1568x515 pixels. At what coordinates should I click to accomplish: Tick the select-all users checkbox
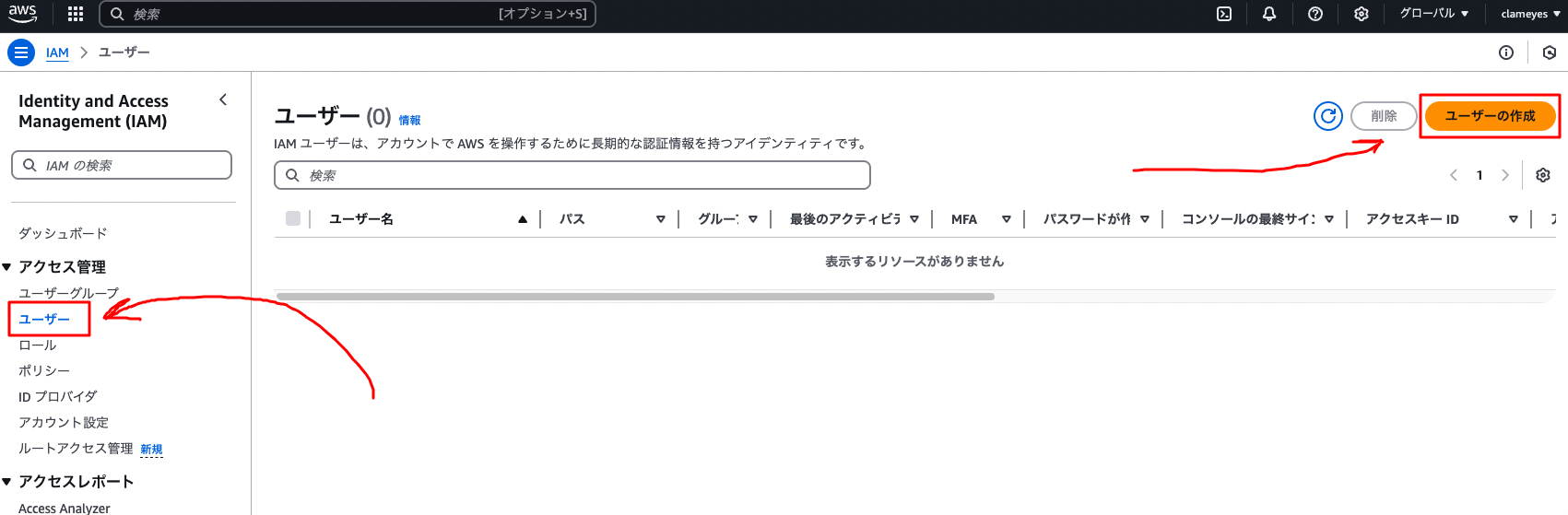[x=293, y=218]
